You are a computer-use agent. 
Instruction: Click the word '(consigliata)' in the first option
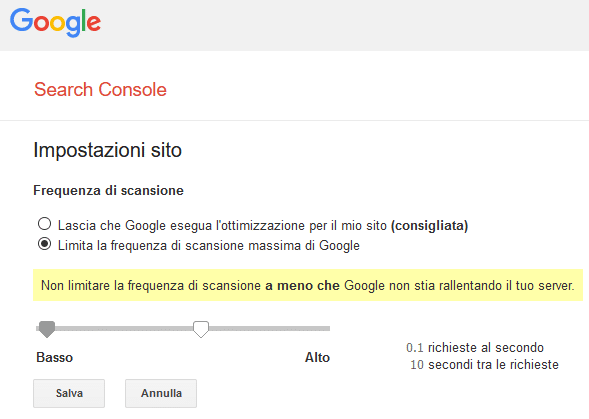(430, 226)
